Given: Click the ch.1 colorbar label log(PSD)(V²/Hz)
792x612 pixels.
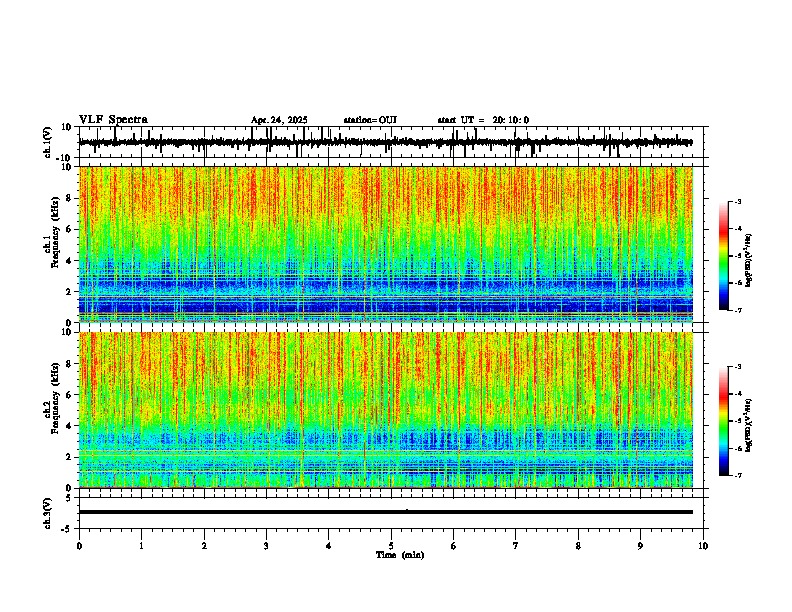Looking at the screenshot, I should pos(748,261).
